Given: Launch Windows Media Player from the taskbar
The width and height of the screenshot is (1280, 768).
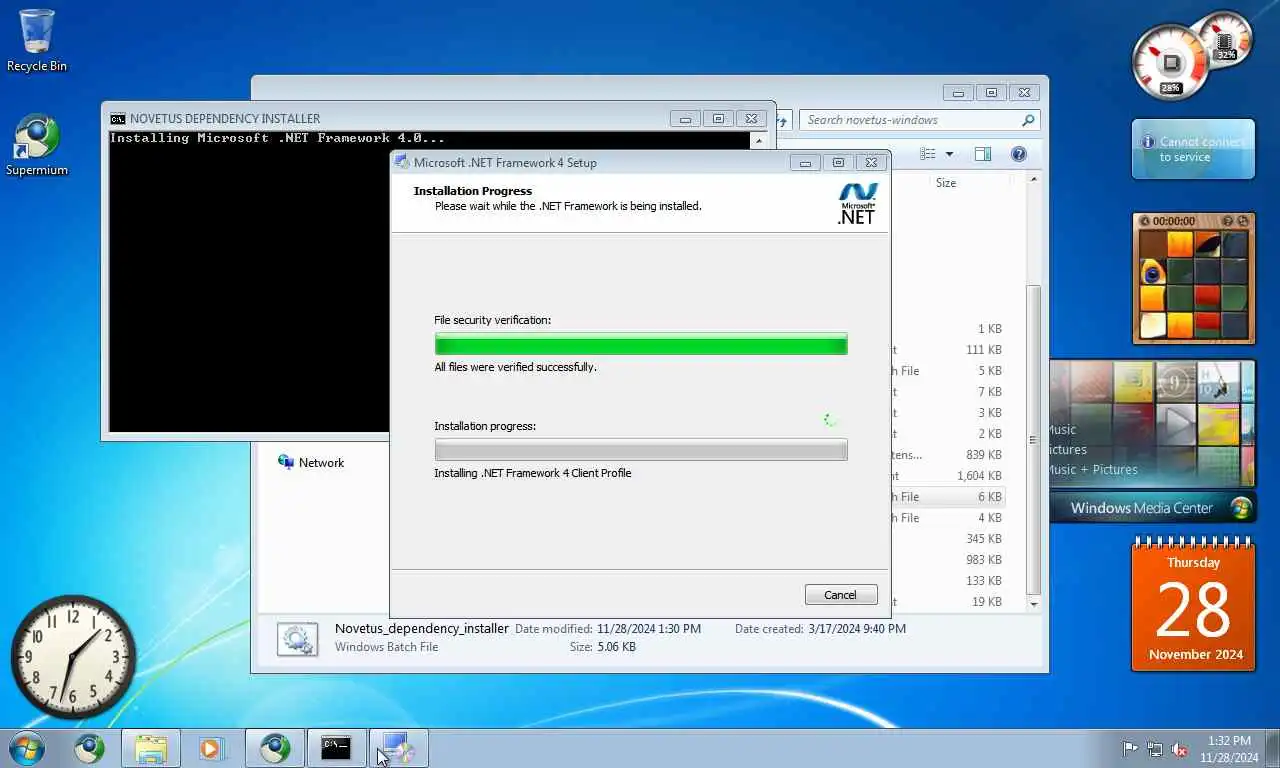Looking at the screenshot, I should coord(211,748).
